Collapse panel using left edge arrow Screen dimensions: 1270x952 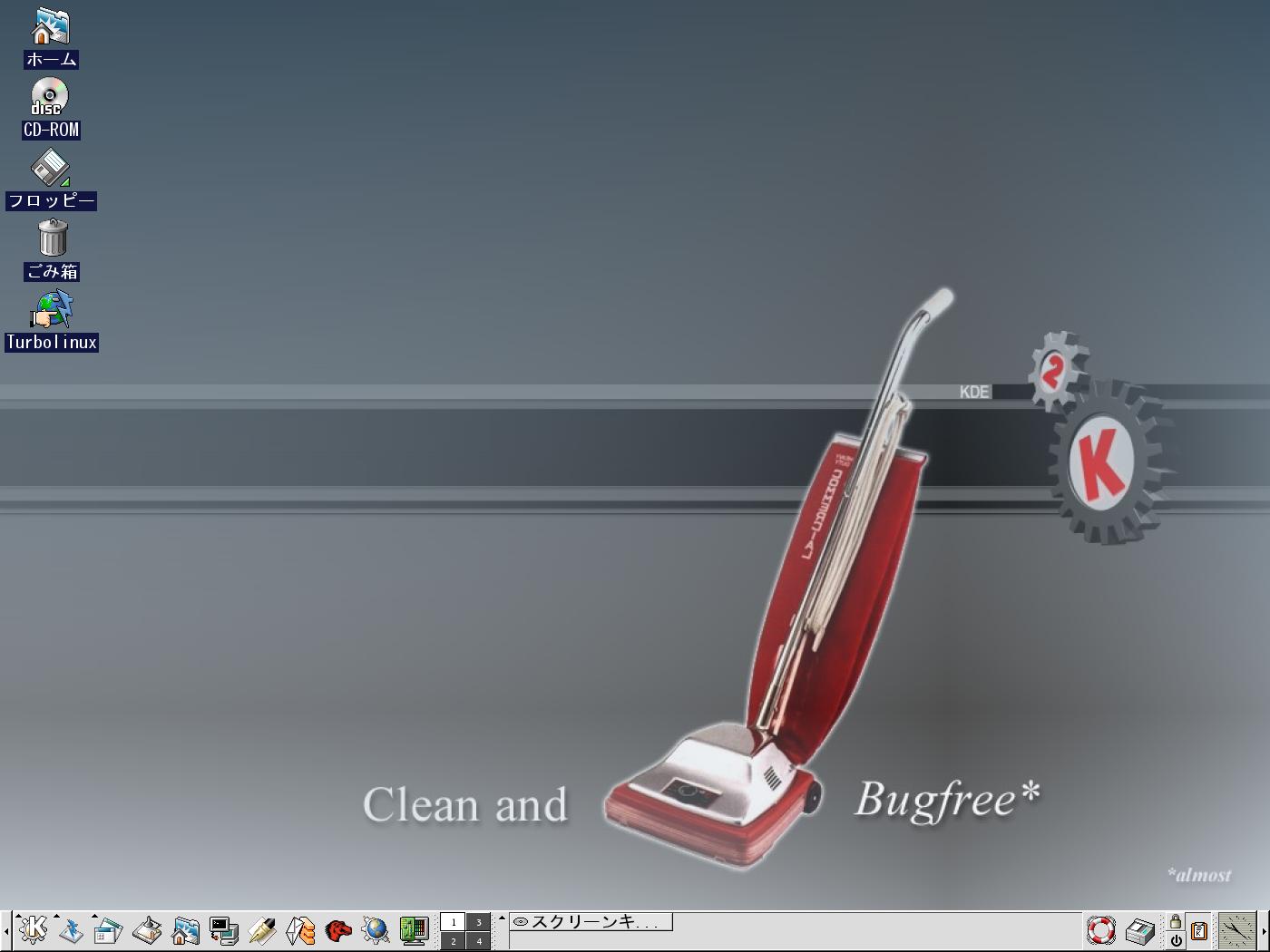pyautogui.click(x=5, y=931)
